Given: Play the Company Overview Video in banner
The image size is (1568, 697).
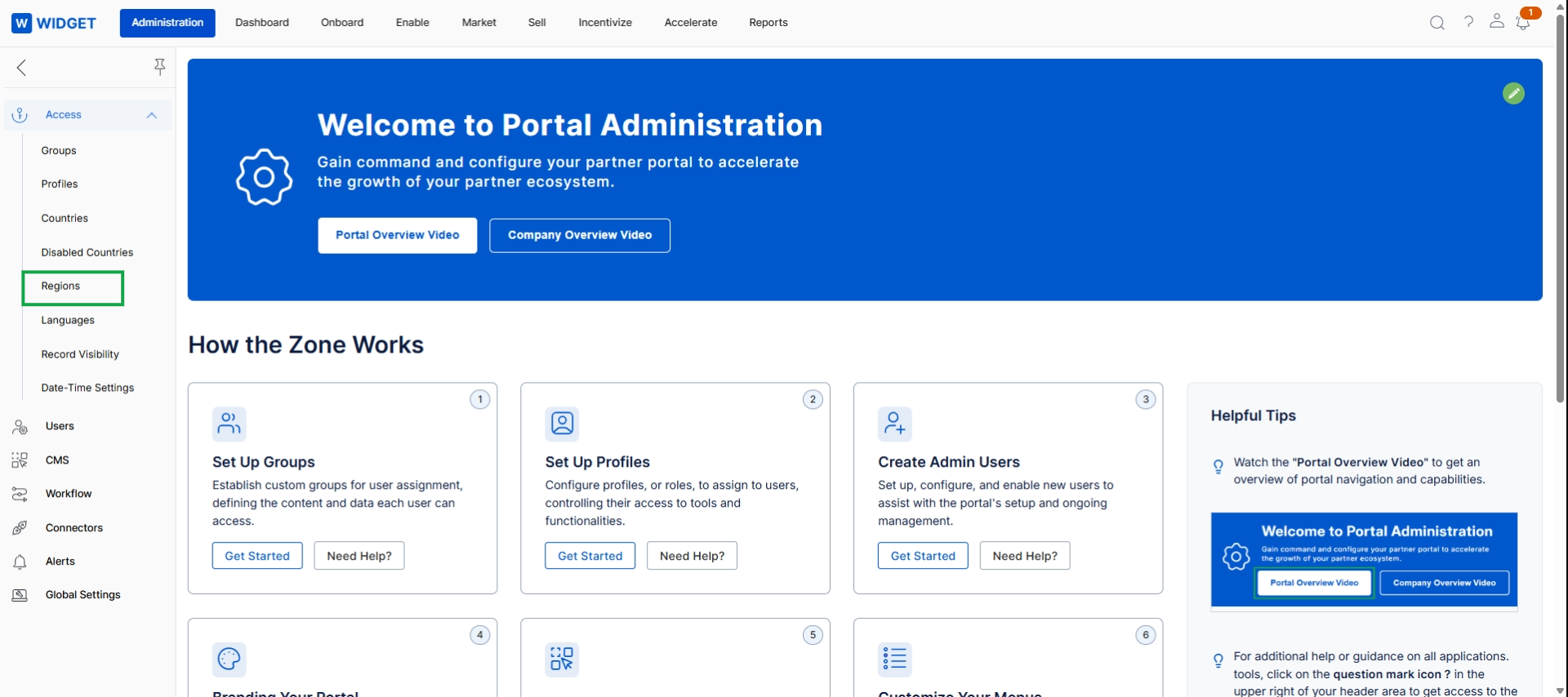Looking at the screenshot, I should (580, 235).
